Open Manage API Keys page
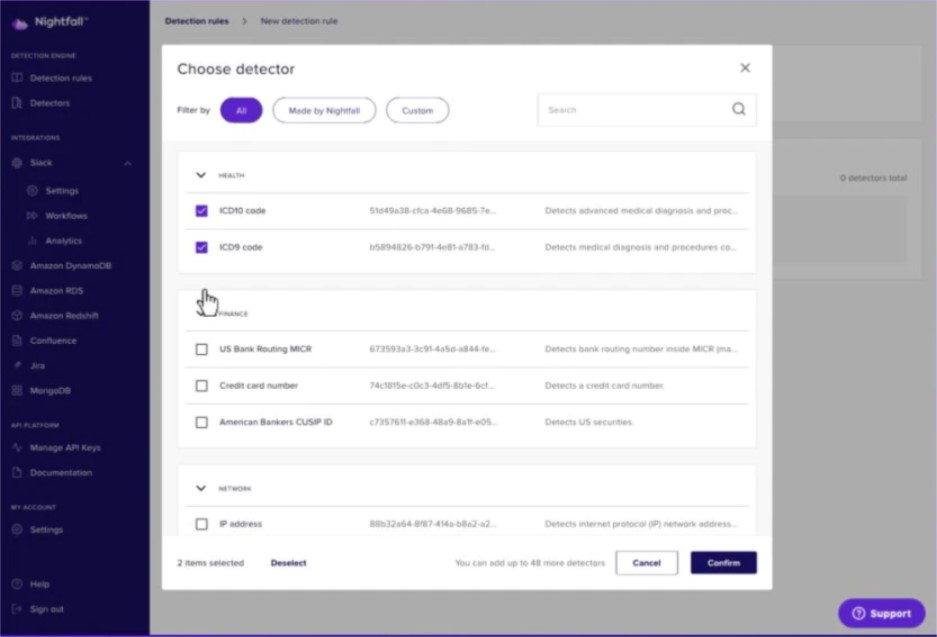 coord(65,448)
